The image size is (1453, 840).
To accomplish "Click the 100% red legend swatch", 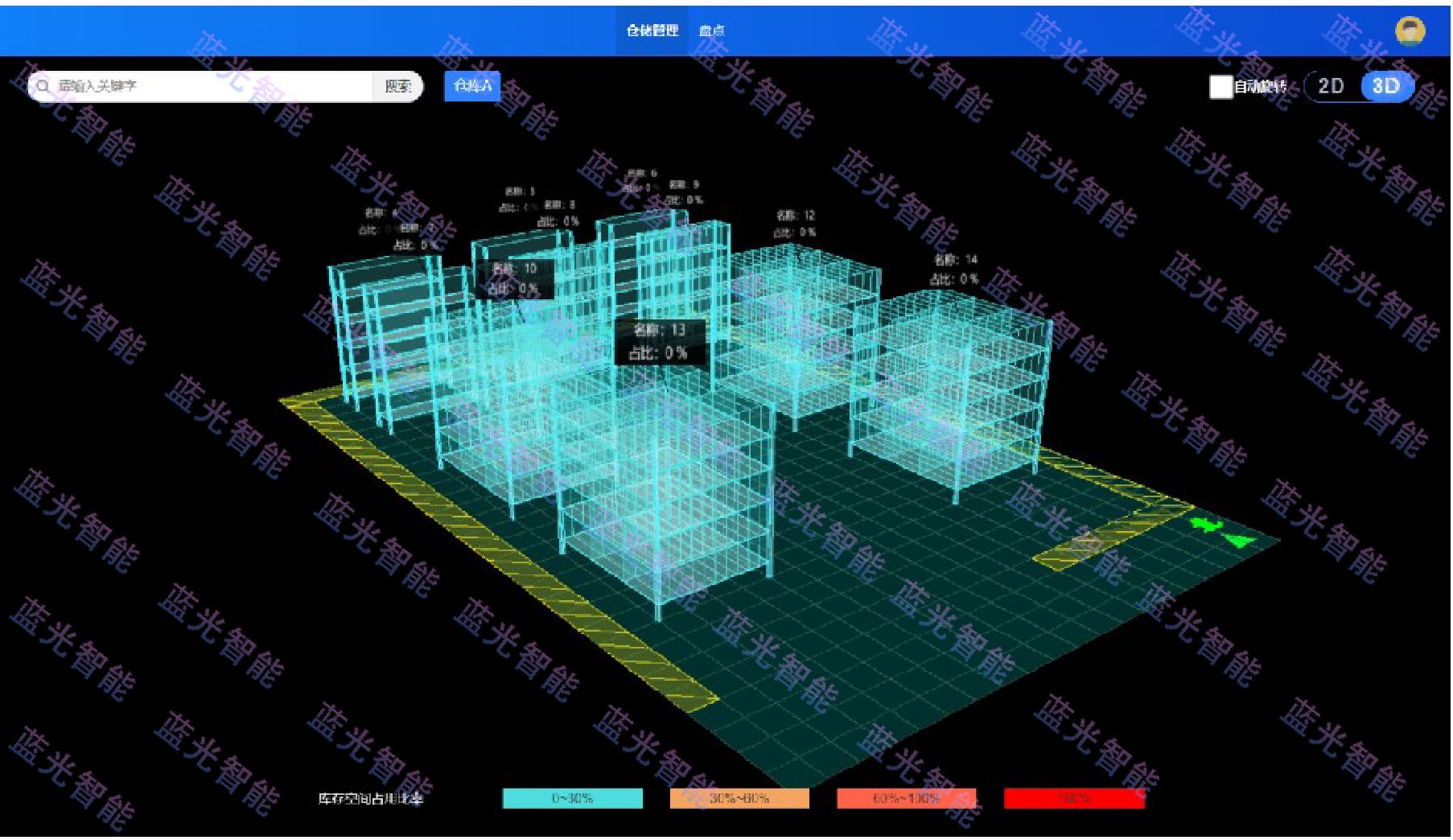I will click(x=1074, y=798).
